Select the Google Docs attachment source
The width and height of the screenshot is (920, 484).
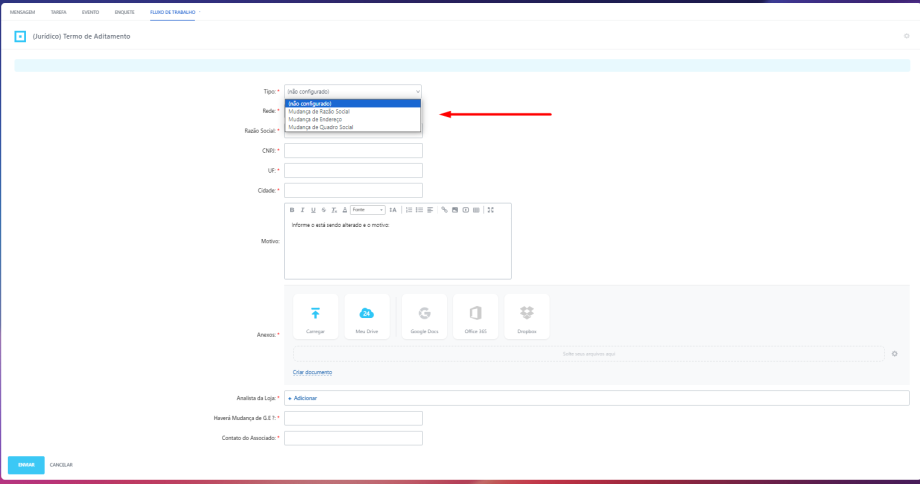(424, 315)
